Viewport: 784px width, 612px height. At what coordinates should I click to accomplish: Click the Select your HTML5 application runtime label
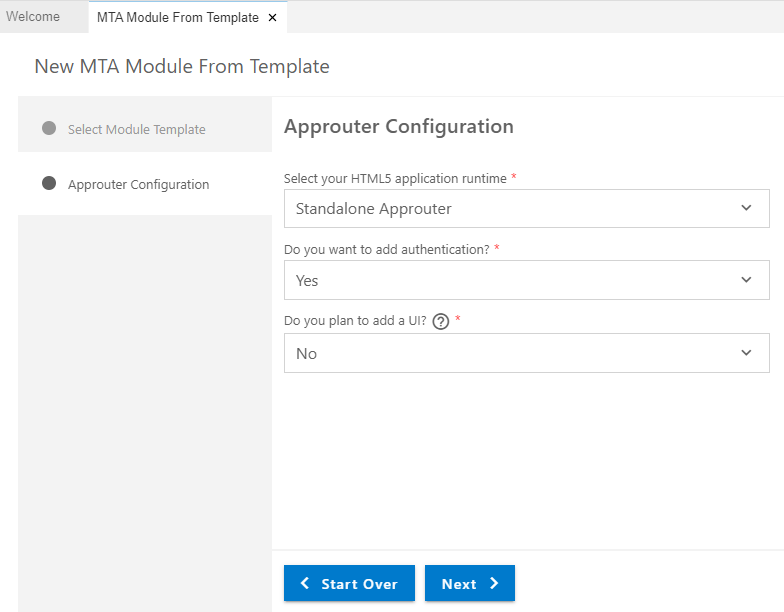[395, 178]
